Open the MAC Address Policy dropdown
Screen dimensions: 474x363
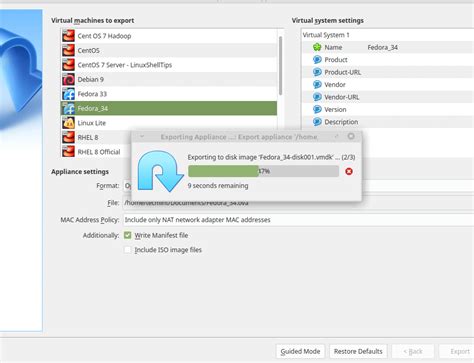(x=298, y=220)
